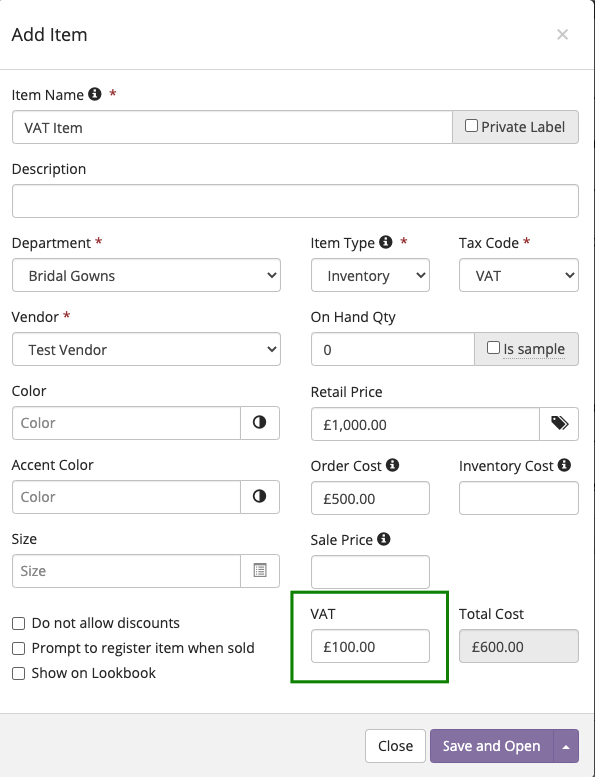Click the Size list icon button
The image size is (595, 777).
pyautogui.click(x=260, y=570)
